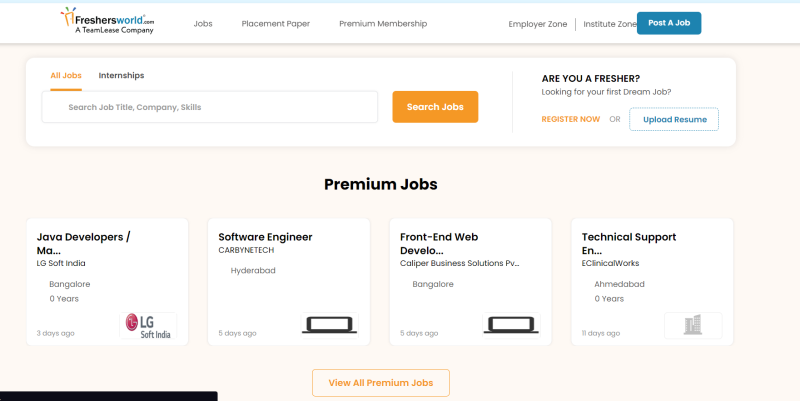Screen dimensions: 800x401
Task: Click the Post A Job button
Action: coord(669,23)
